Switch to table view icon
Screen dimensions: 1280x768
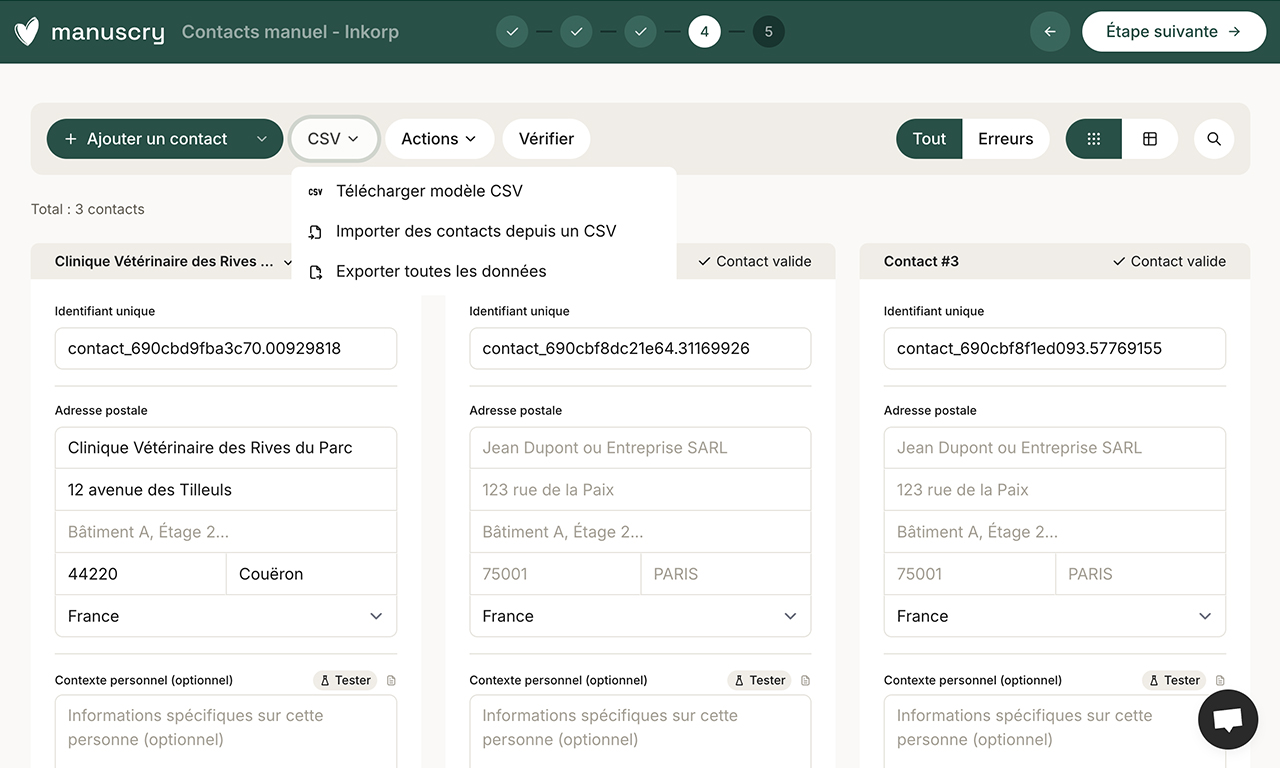1150,139
